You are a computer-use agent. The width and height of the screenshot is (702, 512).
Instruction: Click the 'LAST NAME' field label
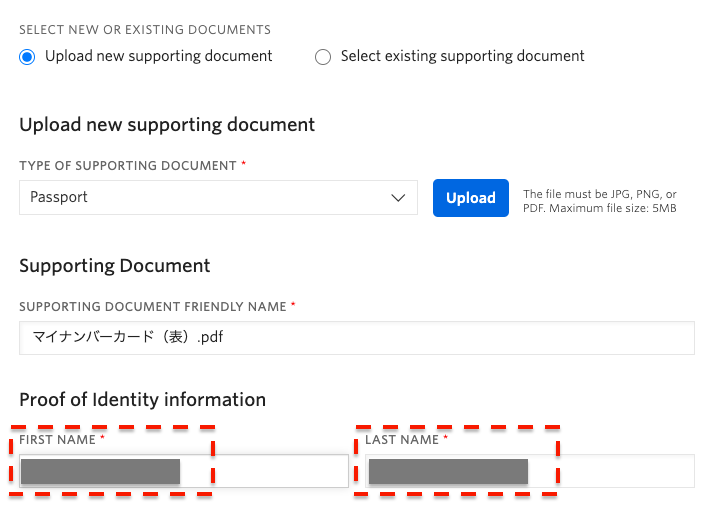pos(402,440)
